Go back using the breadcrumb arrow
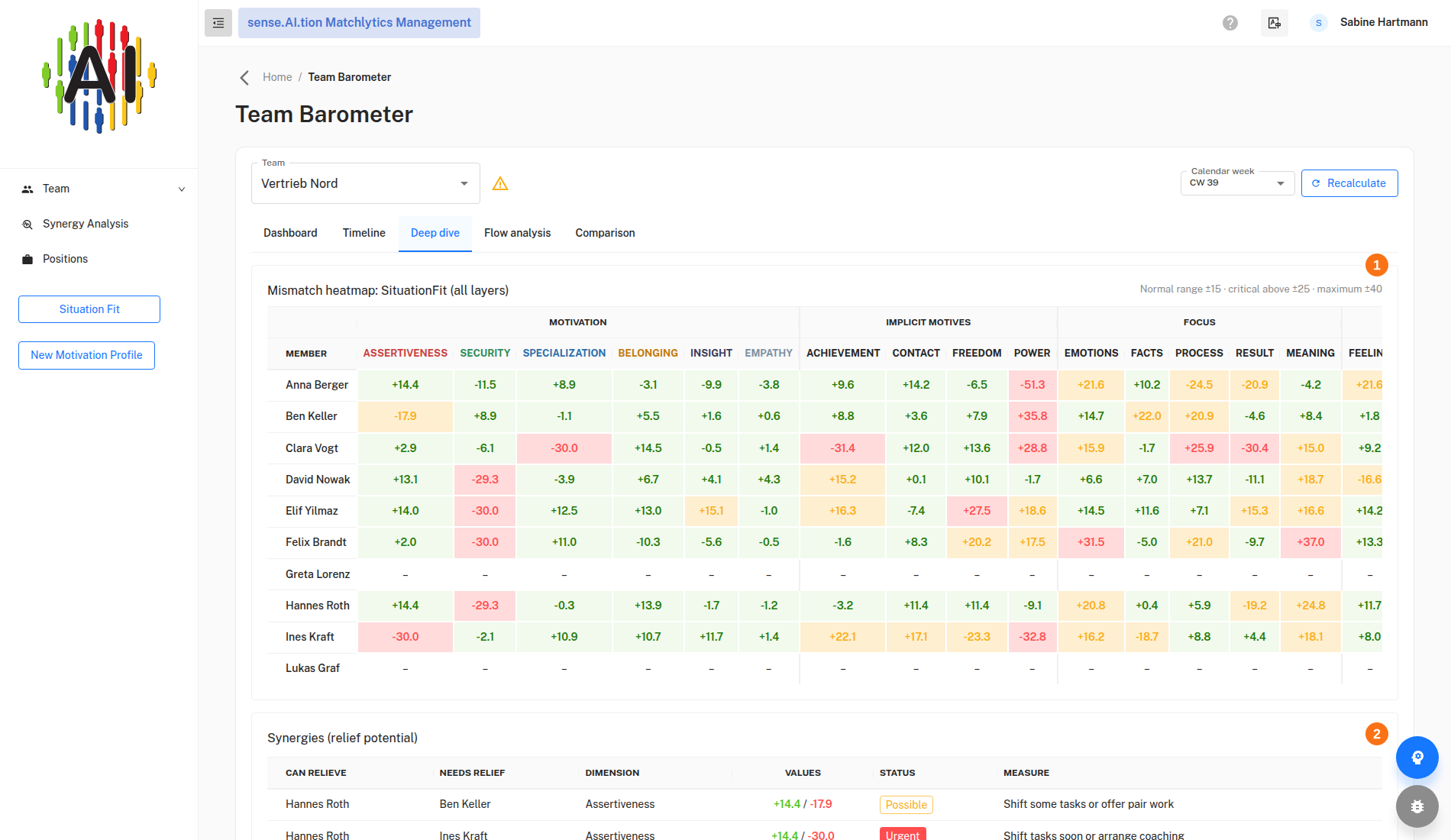Screen dimensions: 1451x840 [x=244, y=77]
